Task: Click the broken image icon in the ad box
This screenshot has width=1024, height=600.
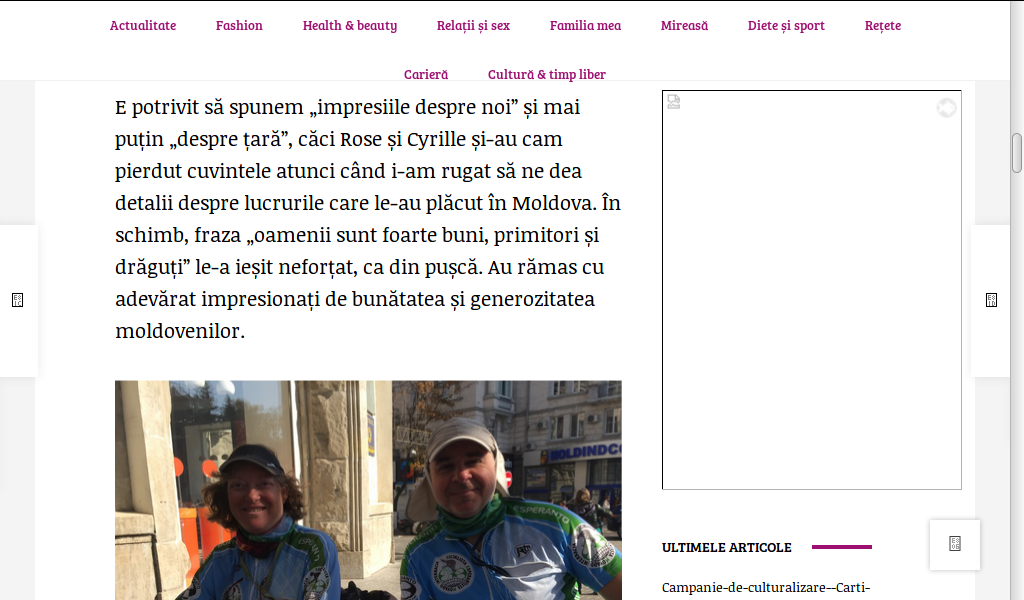Action: [674, 102]
